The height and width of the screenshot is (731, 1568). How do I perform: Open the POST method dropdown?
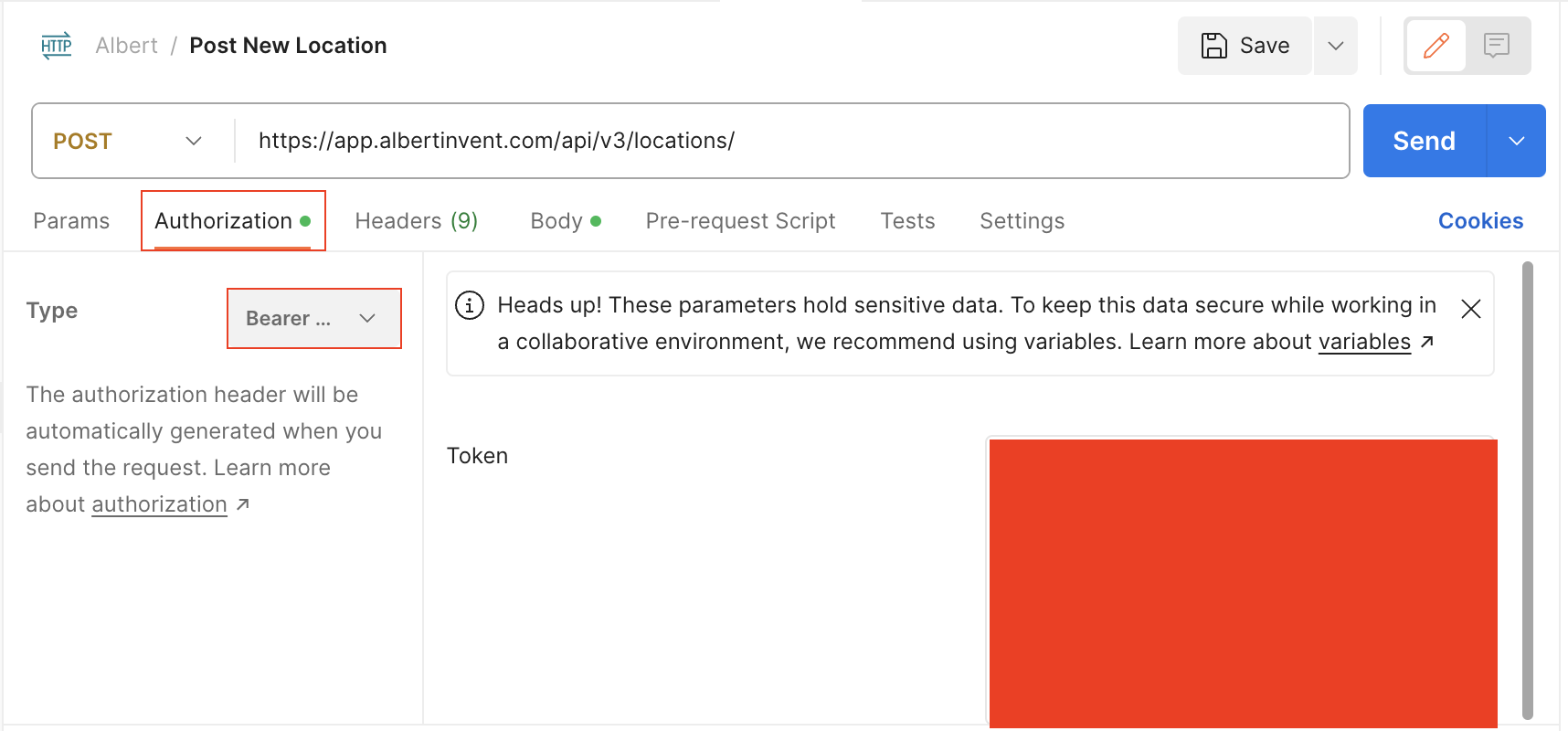128,141
